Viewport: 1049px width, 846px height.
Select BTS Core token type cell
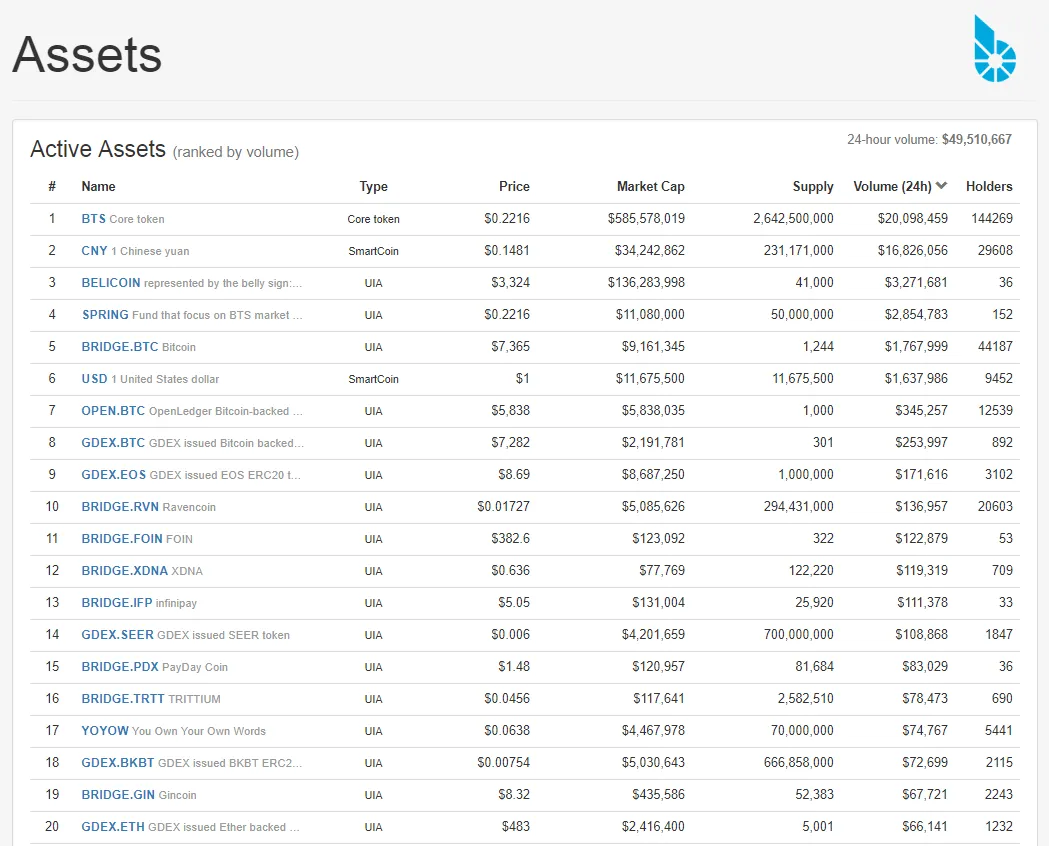(x=373, y=219)
